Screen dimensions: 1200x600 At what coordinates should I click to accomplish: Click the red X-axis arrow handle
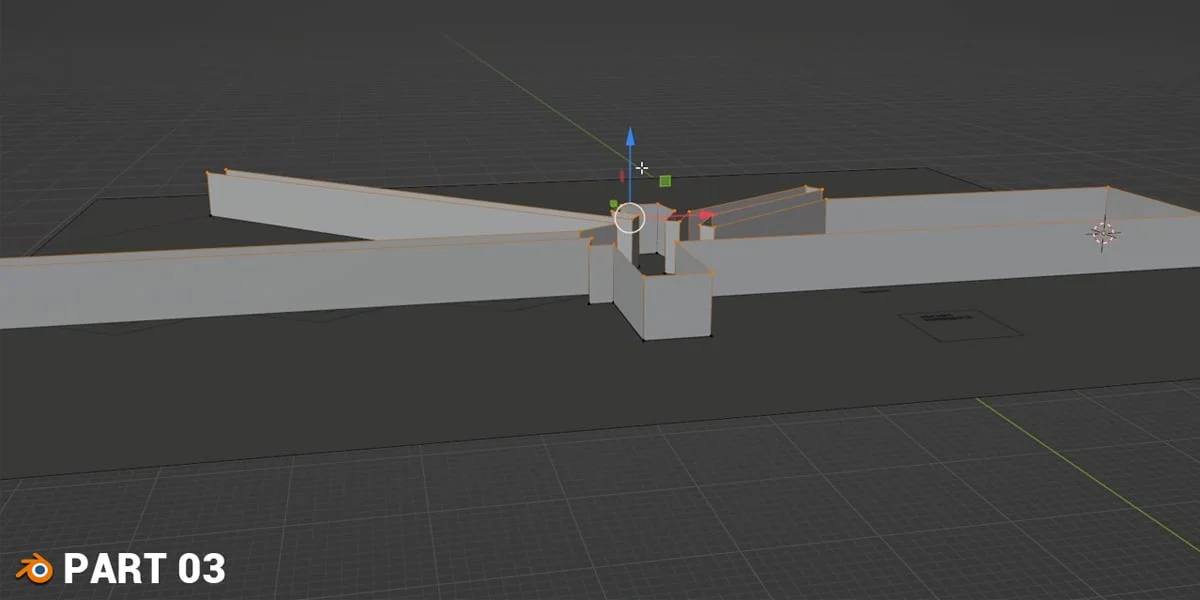pos(706,213)
